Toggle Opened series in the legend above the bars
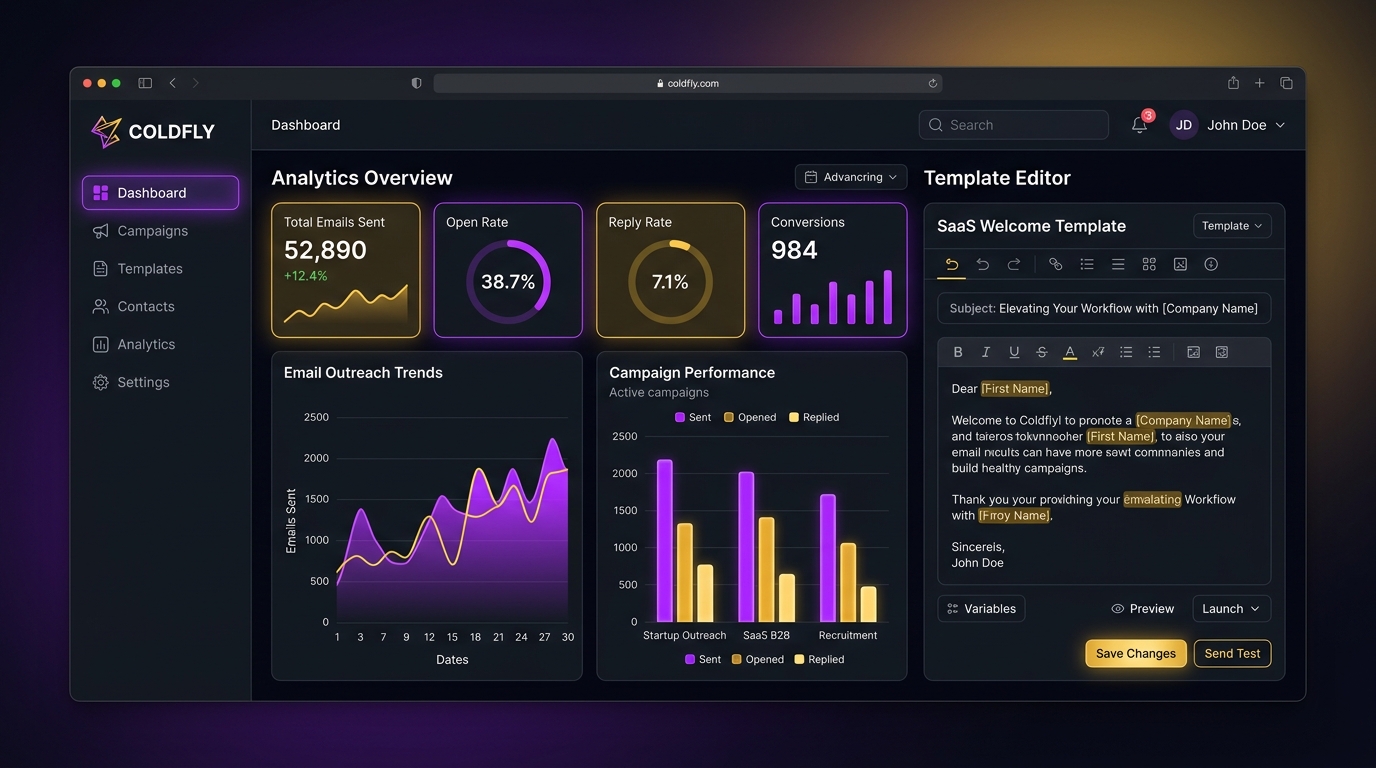The image size is (1376, 768). click(750, 417)
